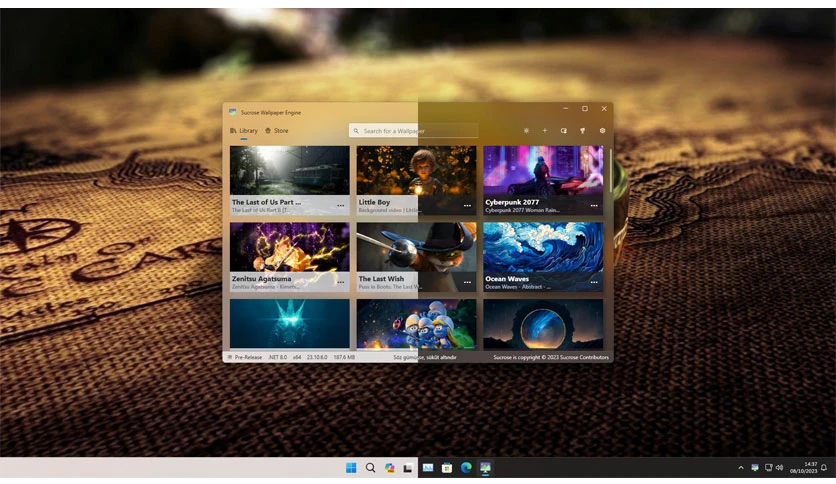Viewport: 836px width, 484px height.
Task: Click the library vertical scrollbar
Action: pos(610,171)
